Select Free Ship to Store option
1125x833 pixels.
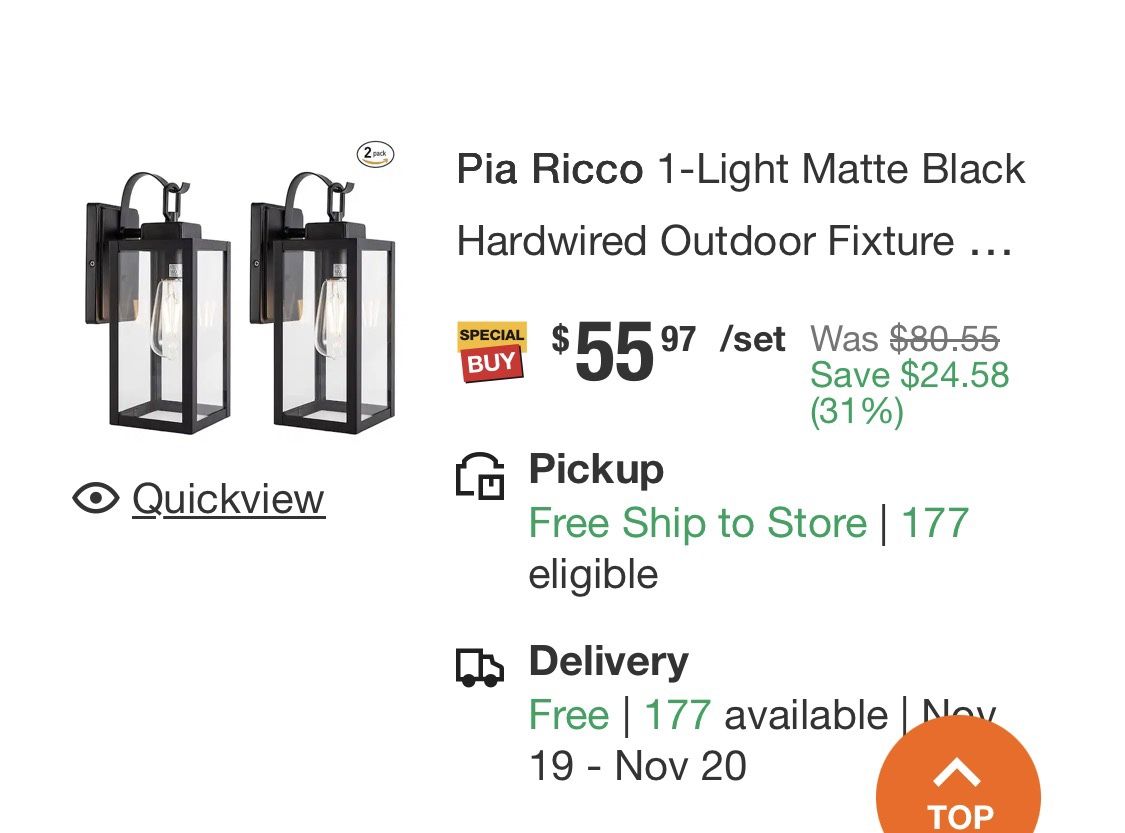[x=697, y=523]
